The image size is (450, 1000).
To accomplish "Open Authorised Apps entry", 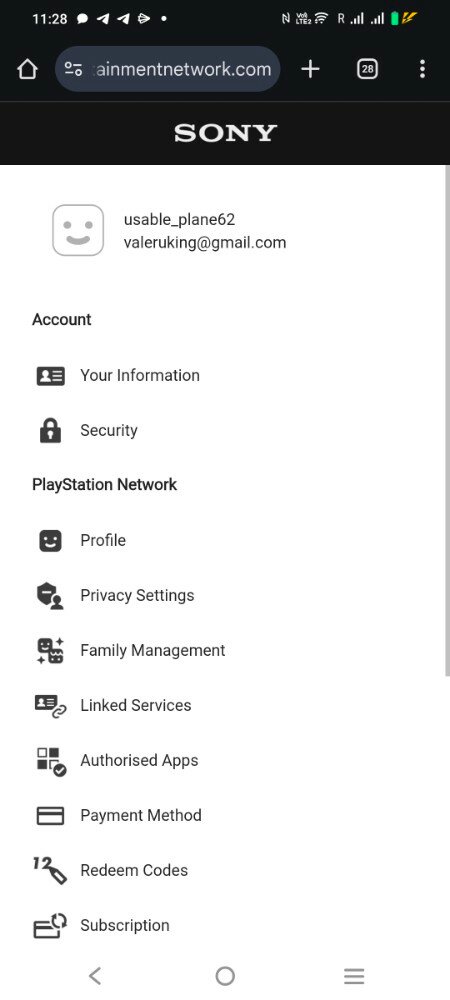I will tap(139, 760).
